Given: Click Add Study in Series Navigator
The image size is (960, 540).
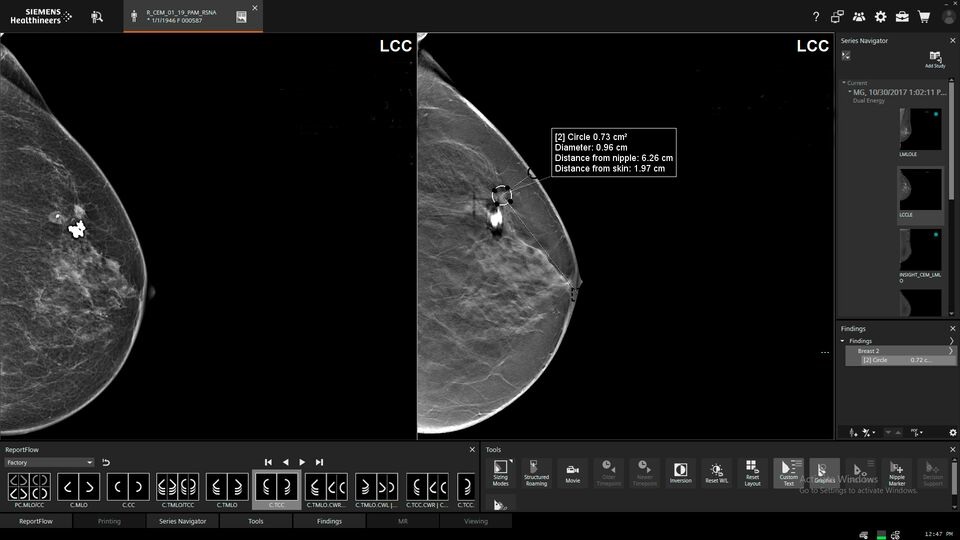Looking at the screenshot, I should 934,59.
